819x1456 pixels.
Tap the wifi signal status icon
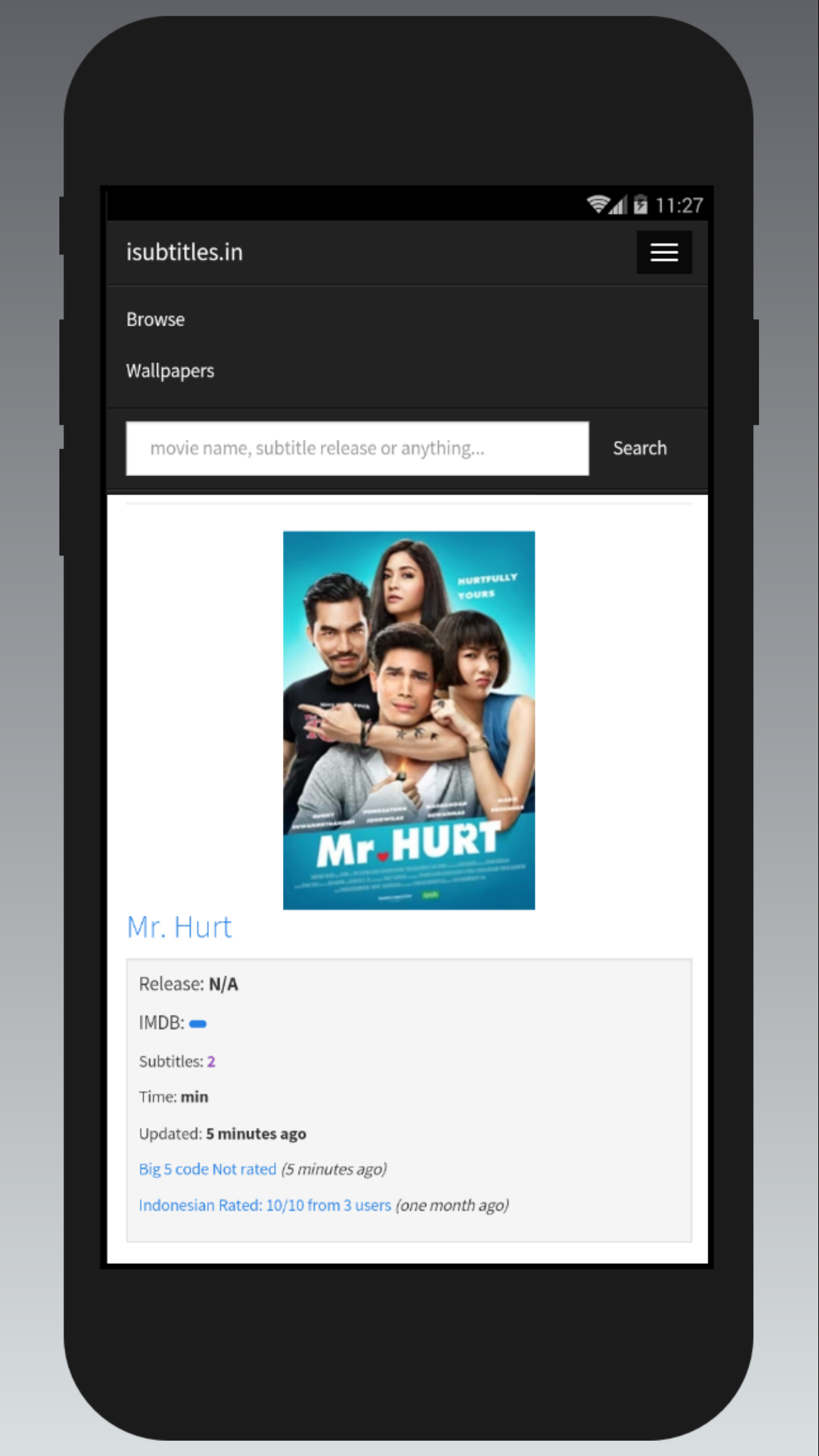point(598,205)
